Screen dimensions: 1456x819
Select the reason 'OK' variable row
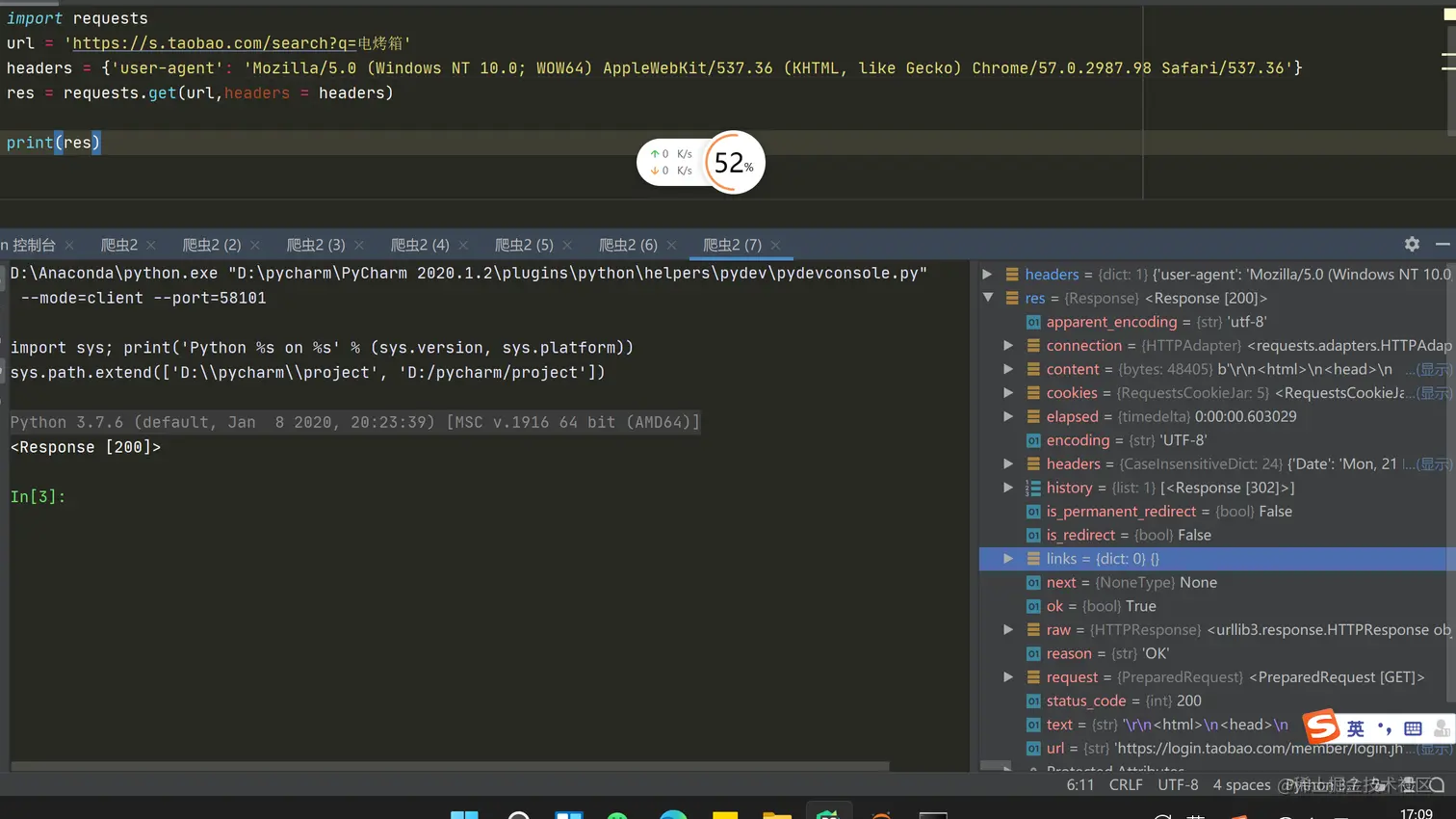(x=1215, y=653)
